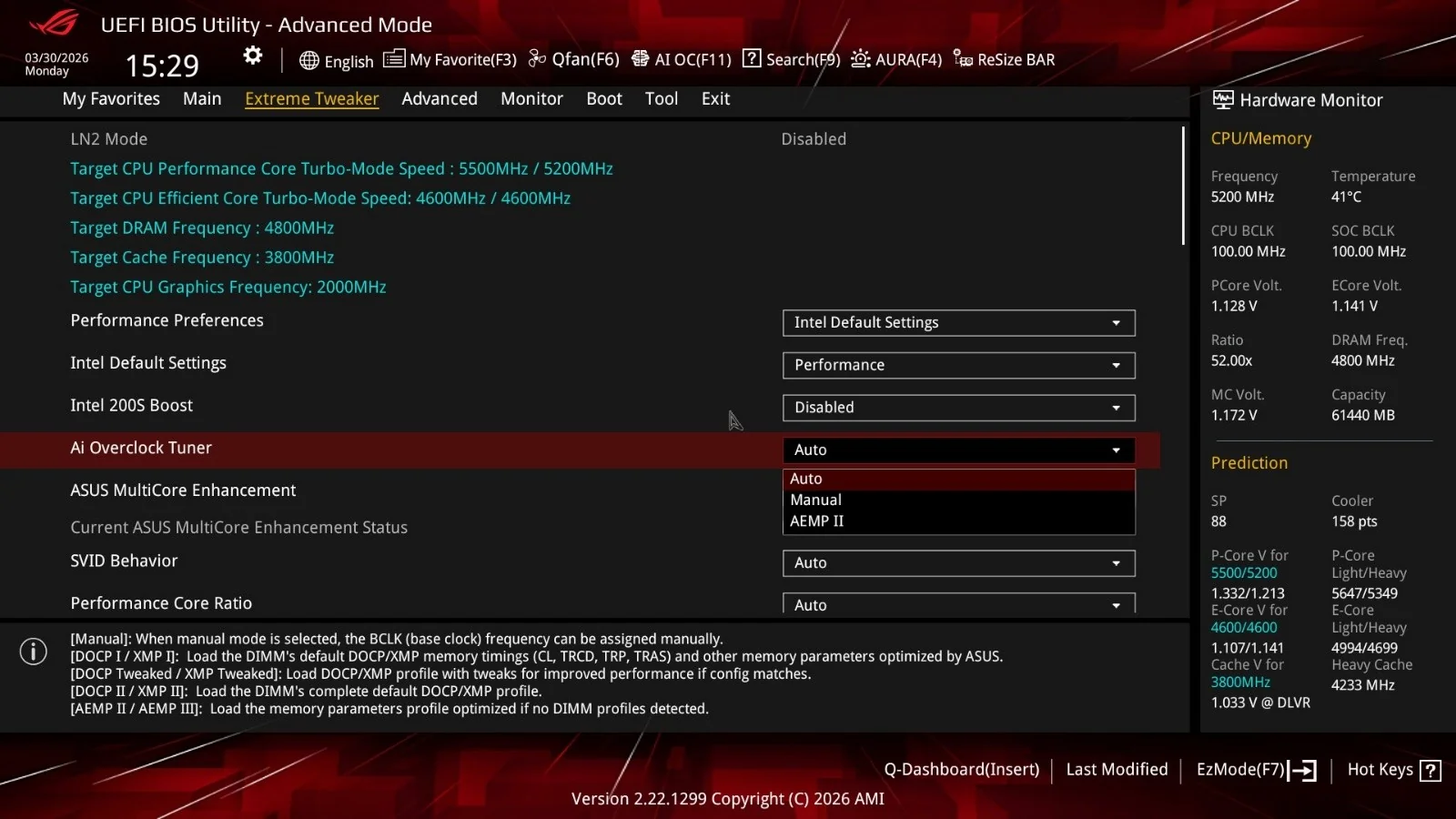Open the Intel 200S Boost dropdown
Image resolution: width=1456 pixels, height=819 pixels.
[957, 408]
